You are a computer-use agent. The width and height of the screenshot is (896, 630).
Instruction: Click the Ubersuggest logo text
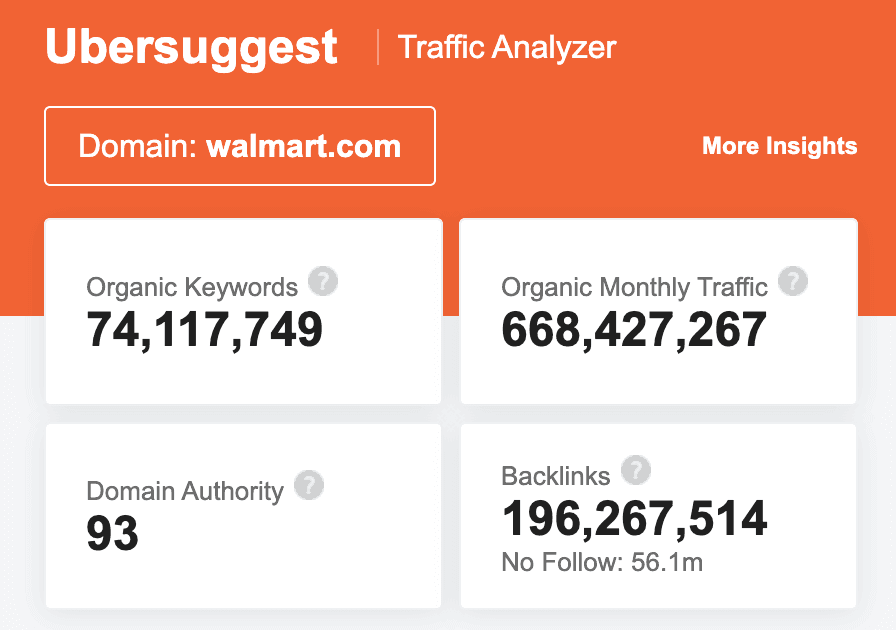click(x=192, y=48)
